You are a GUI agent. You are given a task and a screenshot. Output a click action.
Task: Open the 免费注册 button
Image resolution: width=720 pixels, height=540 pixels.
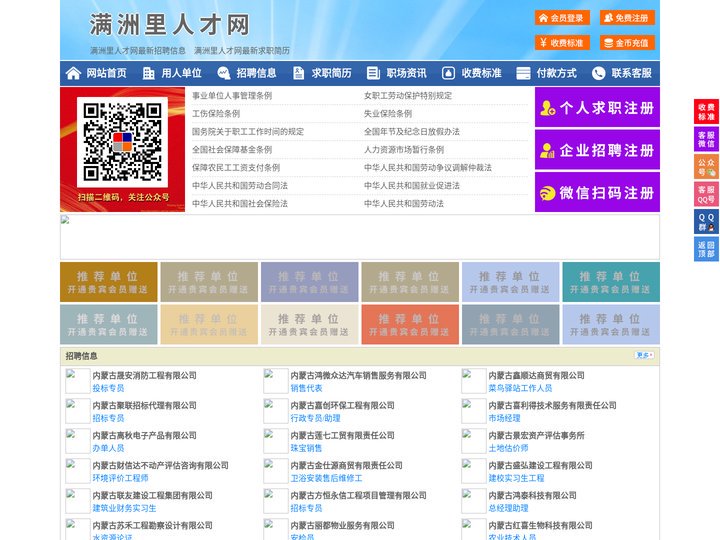pyautogui.click(x=627, y=18)
